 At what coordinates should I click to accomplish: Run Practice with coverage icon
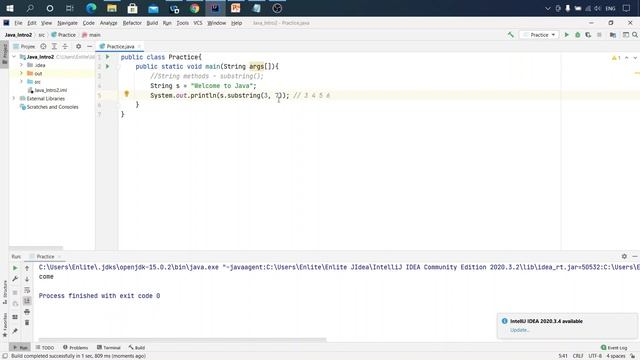tap(588, 35)
